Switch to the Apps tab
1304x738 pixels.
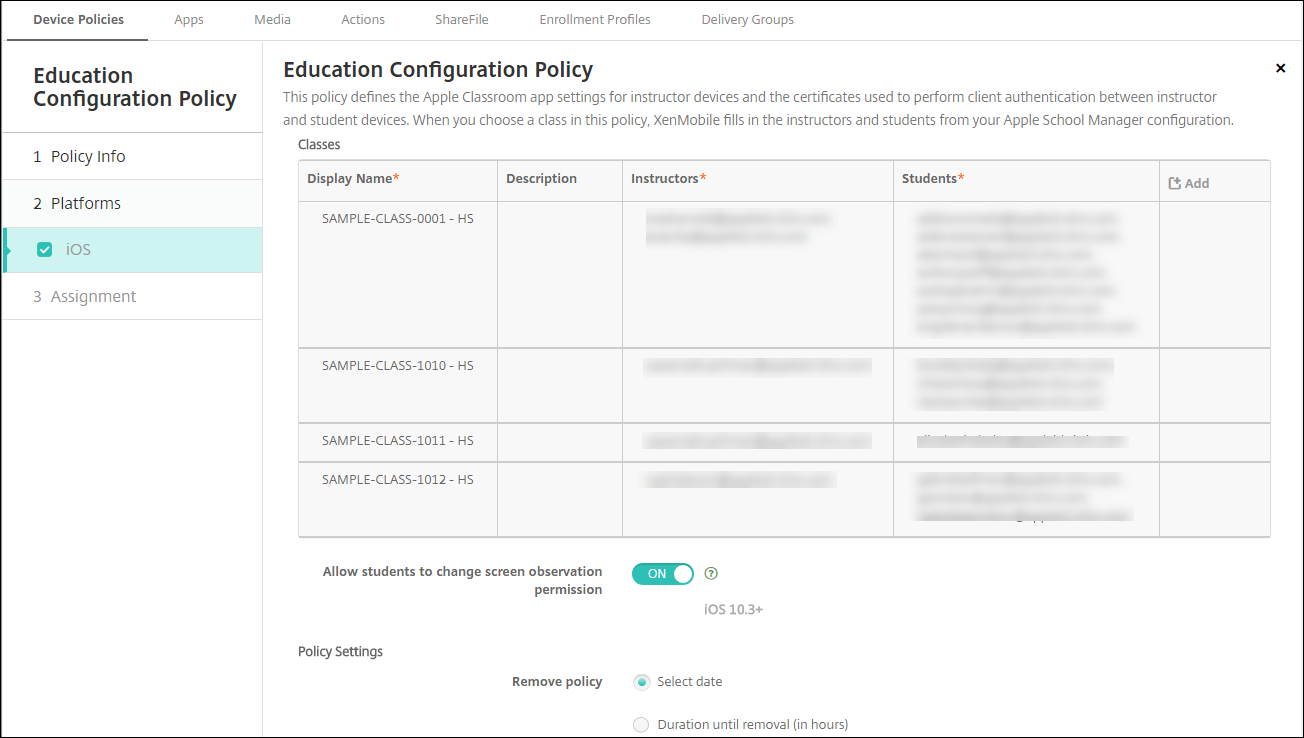pyautogui.click(x=189, y=19)
